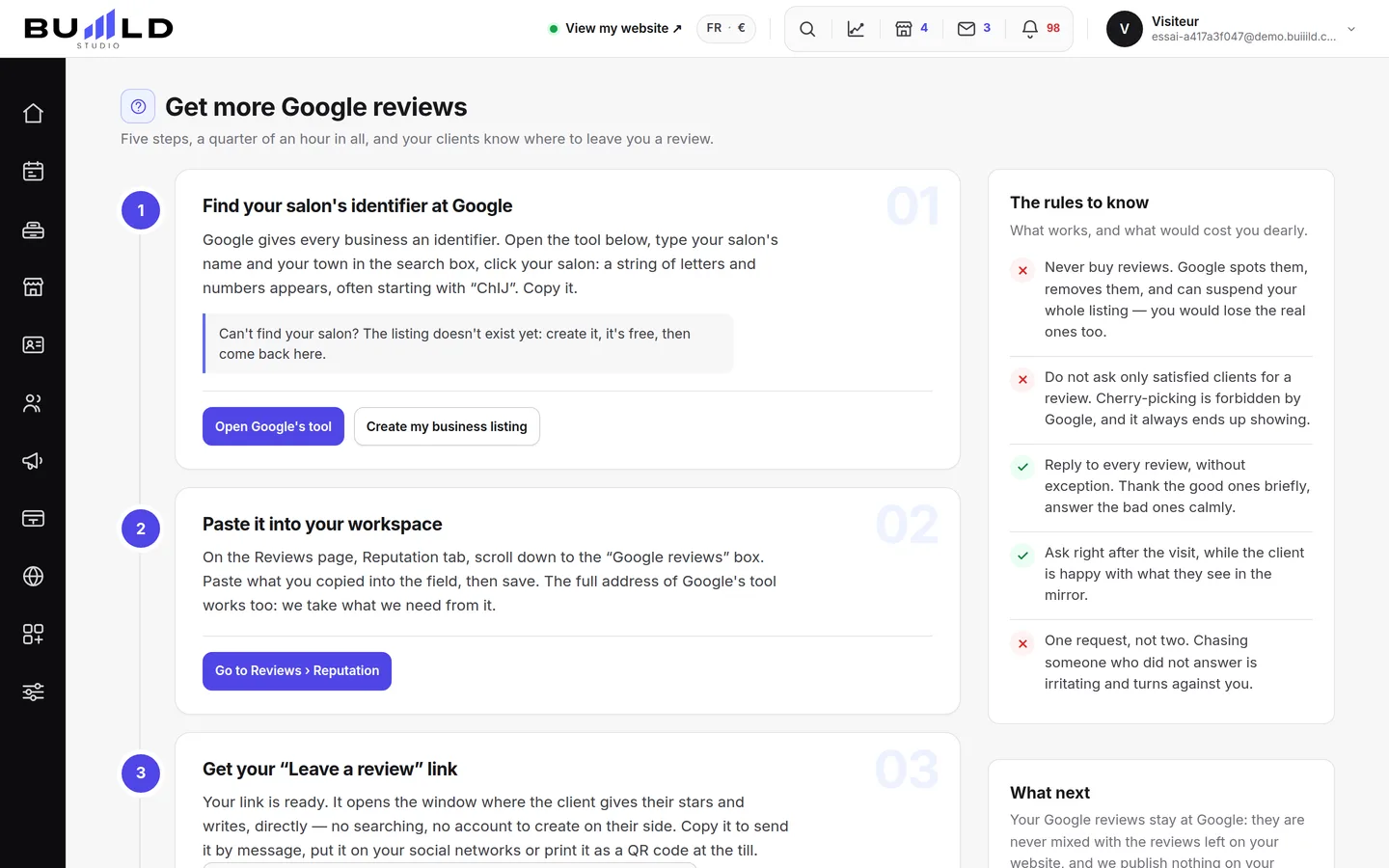This screenshot has width=1389, height=868.
Task: Click the V user avatar
Action: (x=1124, y=29)
